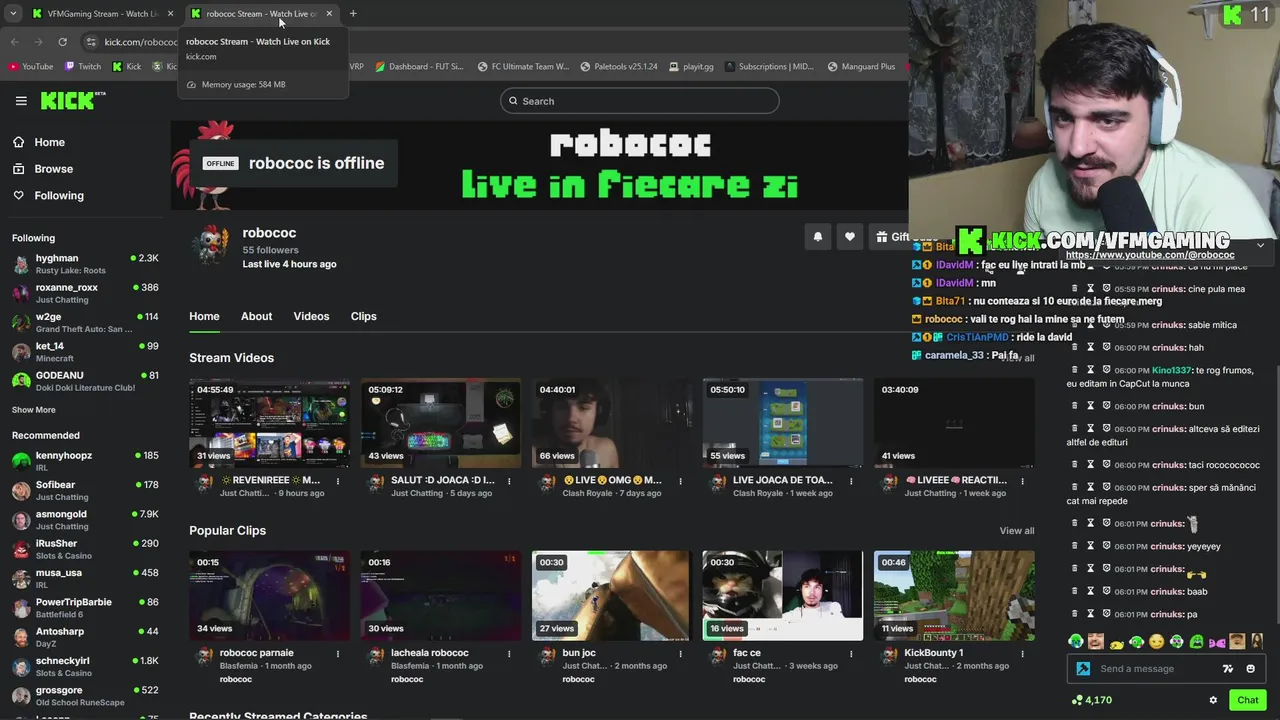Viewport: 1280px width, 720px height.
Task: Open a new browser tab
Action: tap(353, 14)
